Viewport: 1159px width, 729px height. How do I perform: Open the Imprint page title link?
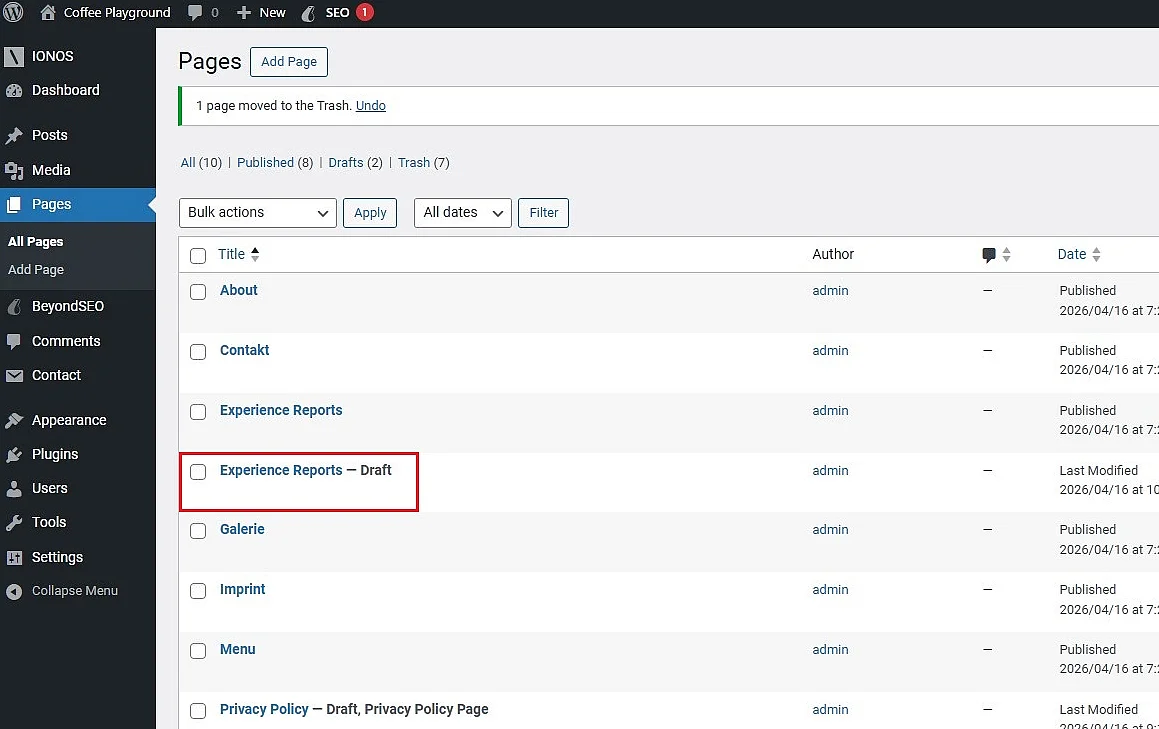pos(242,589)
